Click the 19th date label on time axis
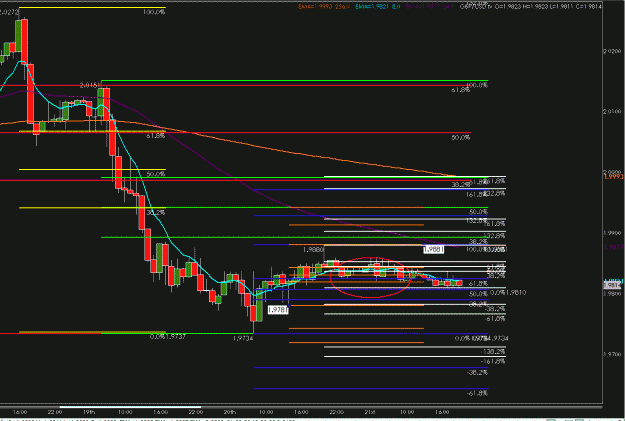The width and height of the screenshot is (625, 421). pos(89,412)
